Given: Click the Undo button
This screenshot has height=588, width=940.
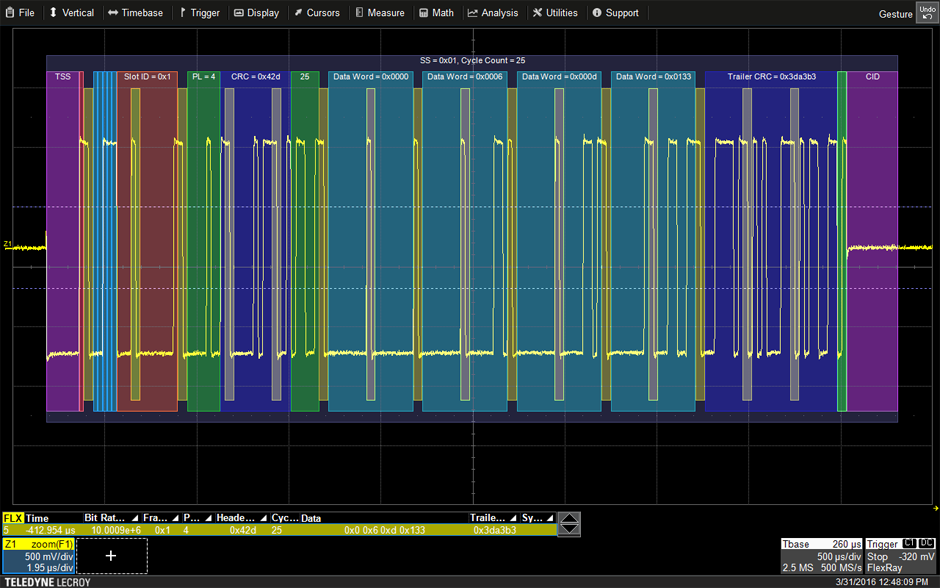Looking at the screenshot, I should [927, 12].
